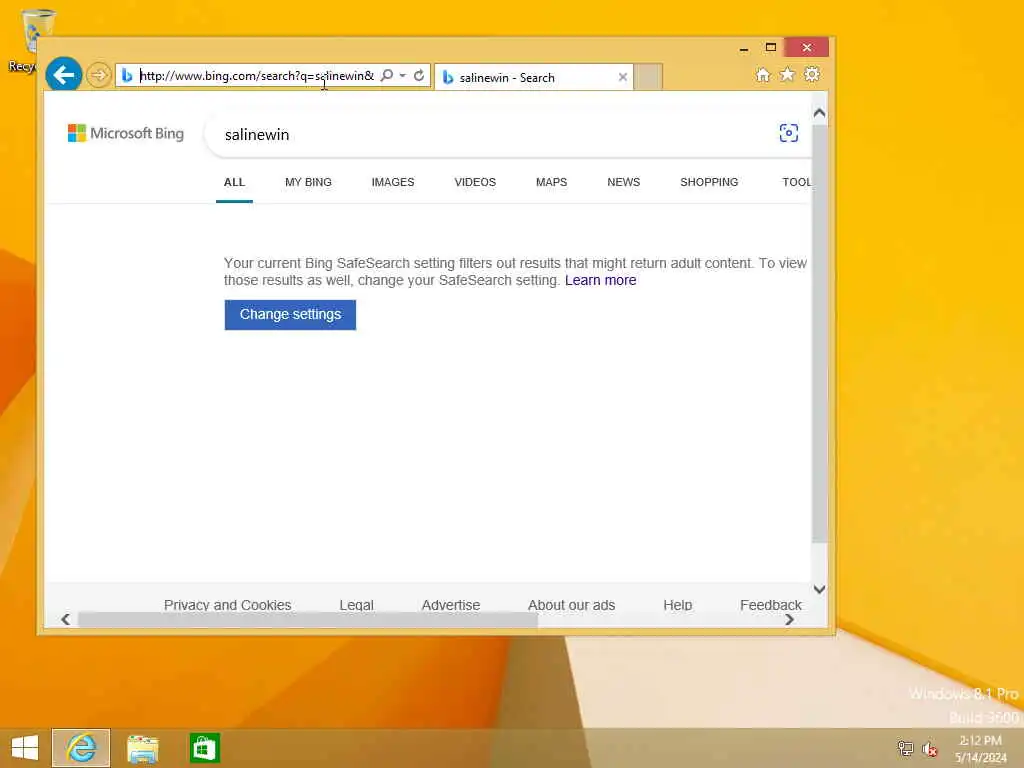Select the 'salinewin - Search' tab
1024x768 pixels.
[x=534, y=77]
